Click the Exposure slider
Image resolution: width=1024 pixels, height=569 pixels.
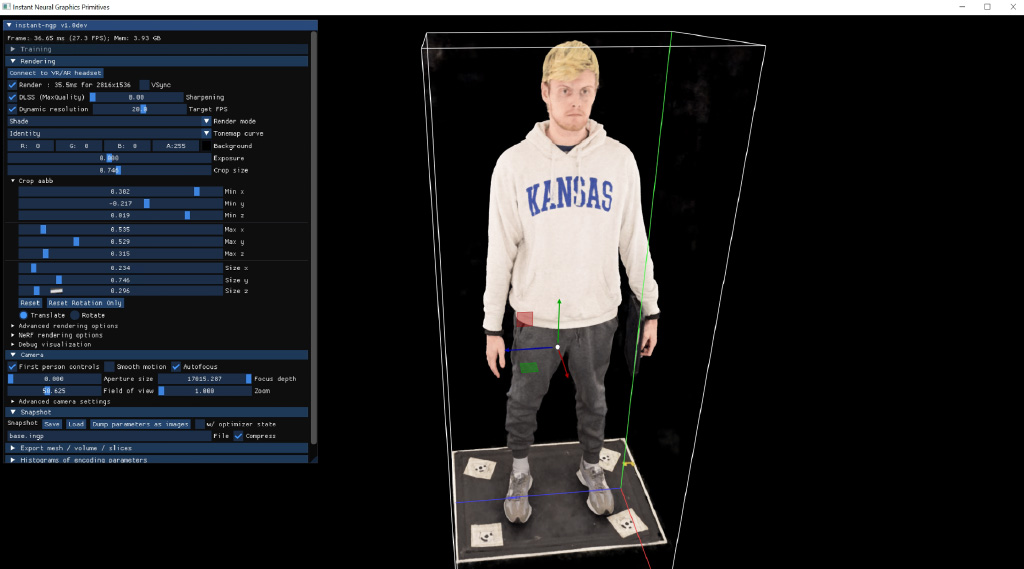tap(109, 158)
